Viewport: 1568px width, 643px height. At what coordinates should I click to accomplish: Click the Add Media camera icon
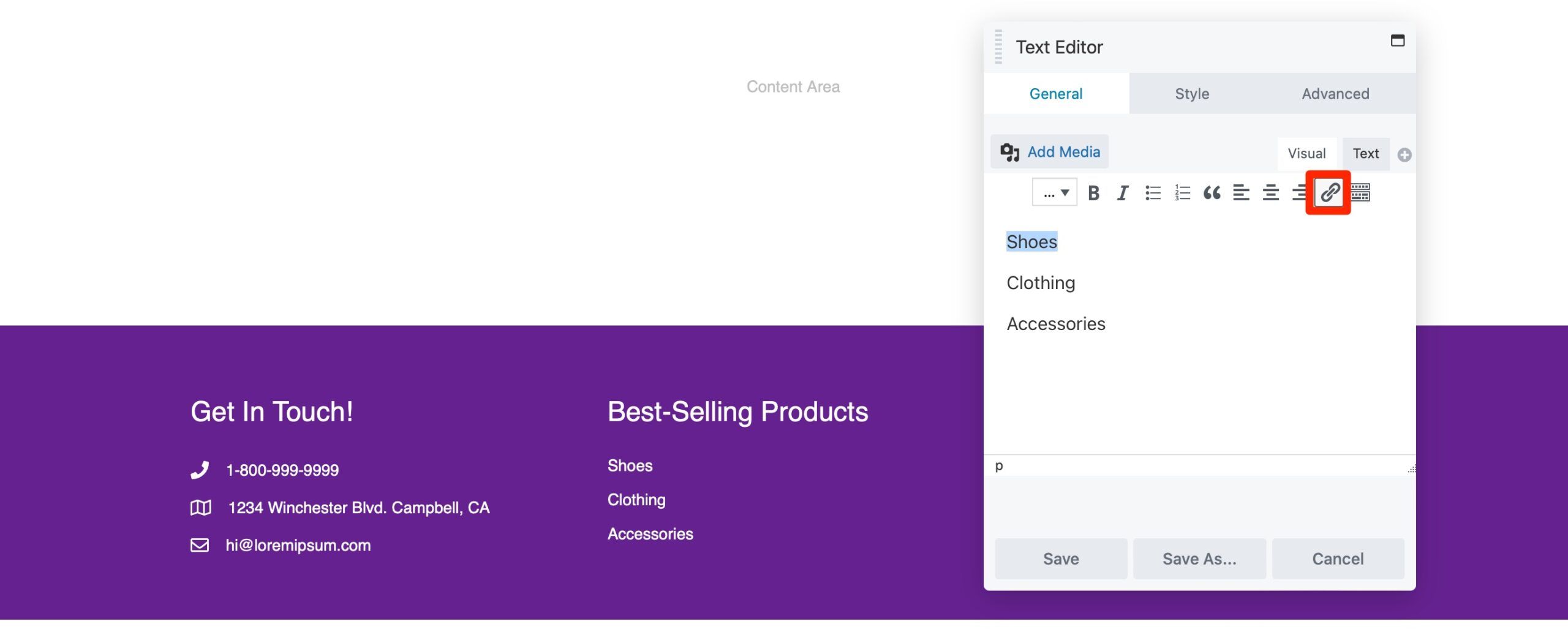click(x=1011, y=151)
